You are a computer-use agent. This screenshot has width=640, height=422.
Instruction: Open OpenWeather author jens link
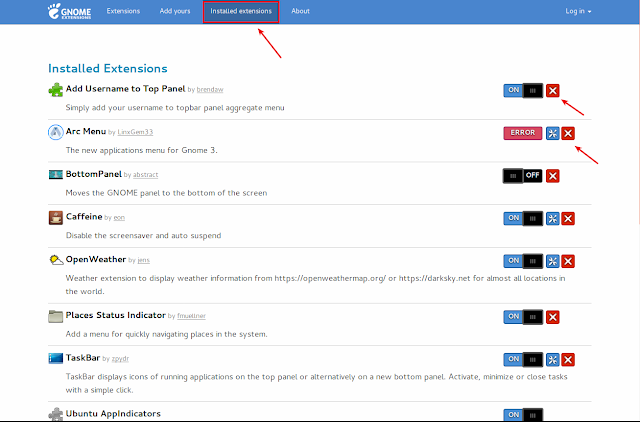[144, 260]
